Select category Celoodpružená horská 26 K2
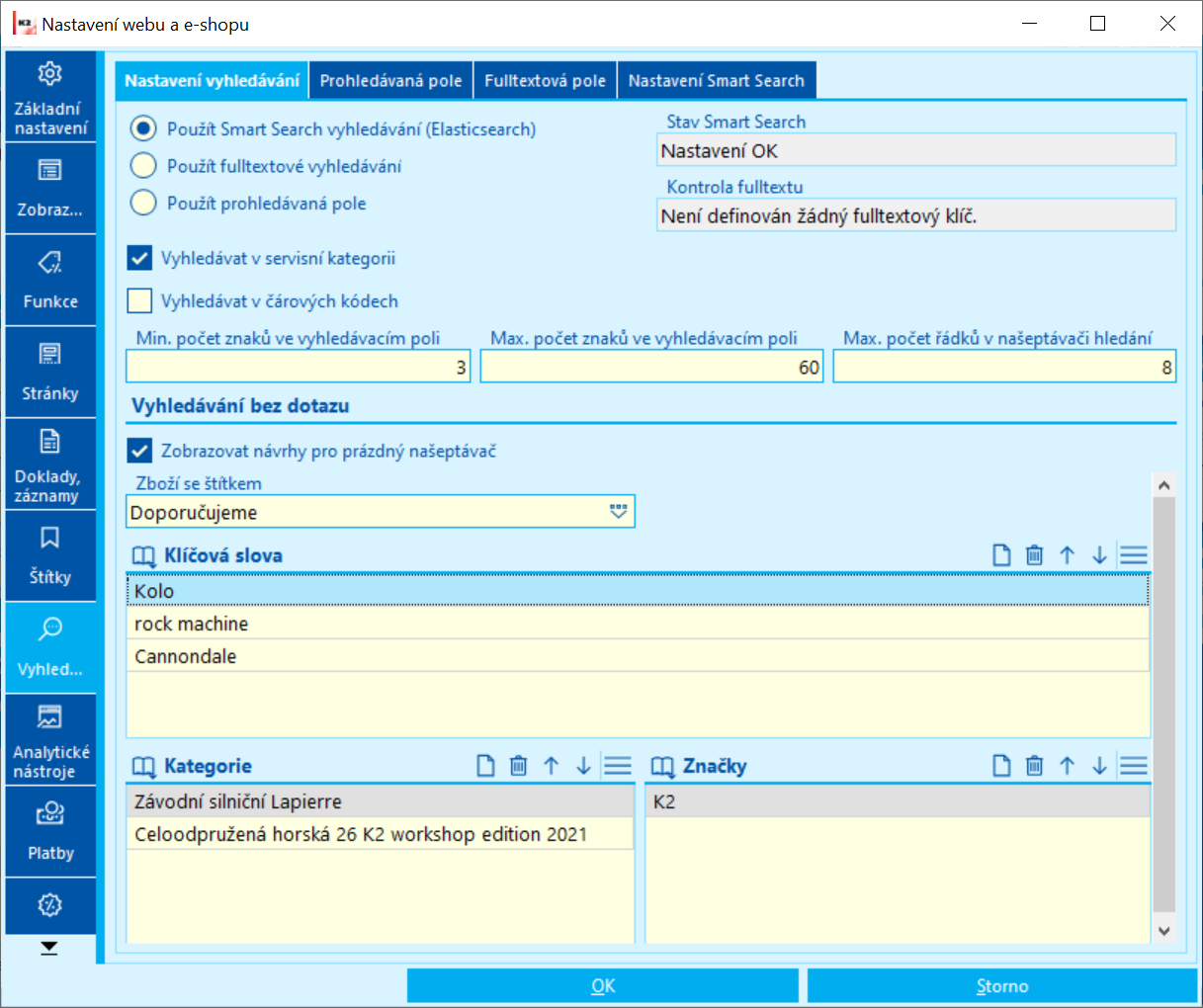The width and height of the screenshot is (1203, 1008). pos(381,834)
